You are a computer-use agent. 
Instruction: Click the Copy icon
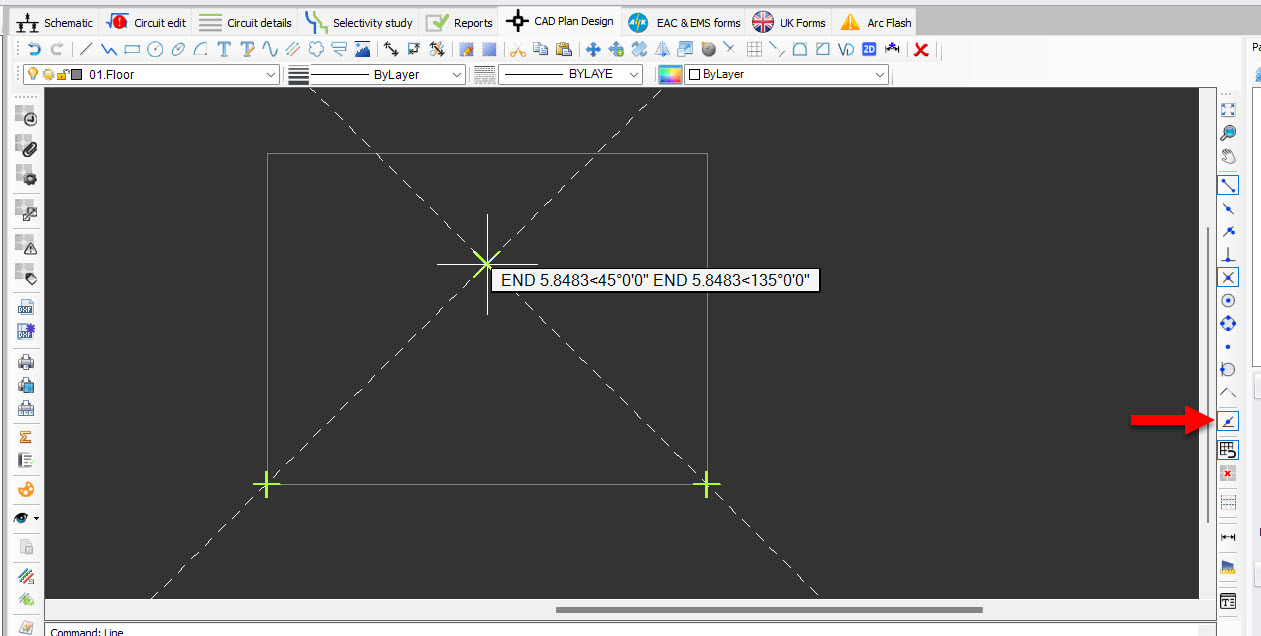(x=541, y=49)
